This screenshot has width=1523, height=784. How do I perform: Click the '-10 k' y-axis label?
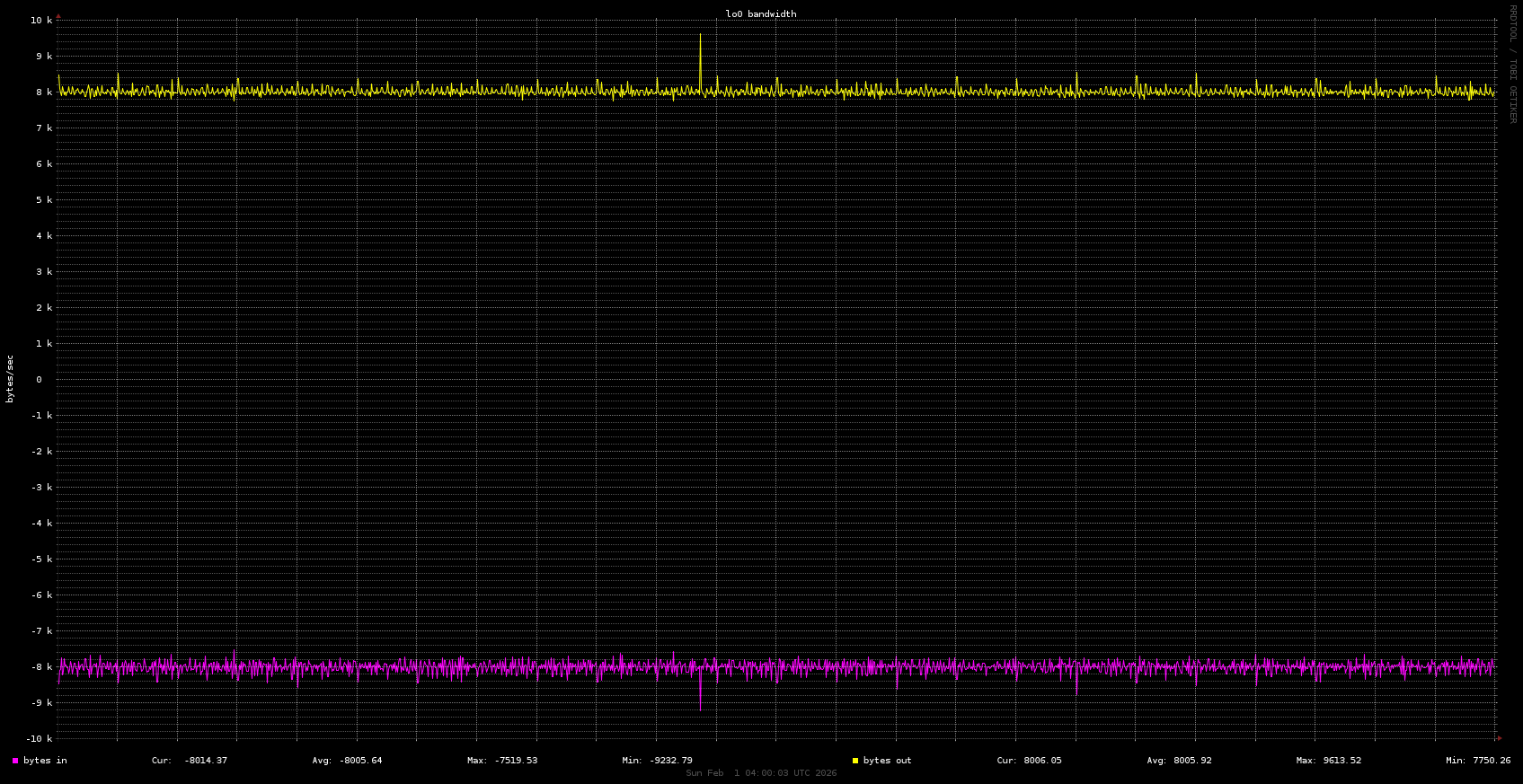coord(39,738)
